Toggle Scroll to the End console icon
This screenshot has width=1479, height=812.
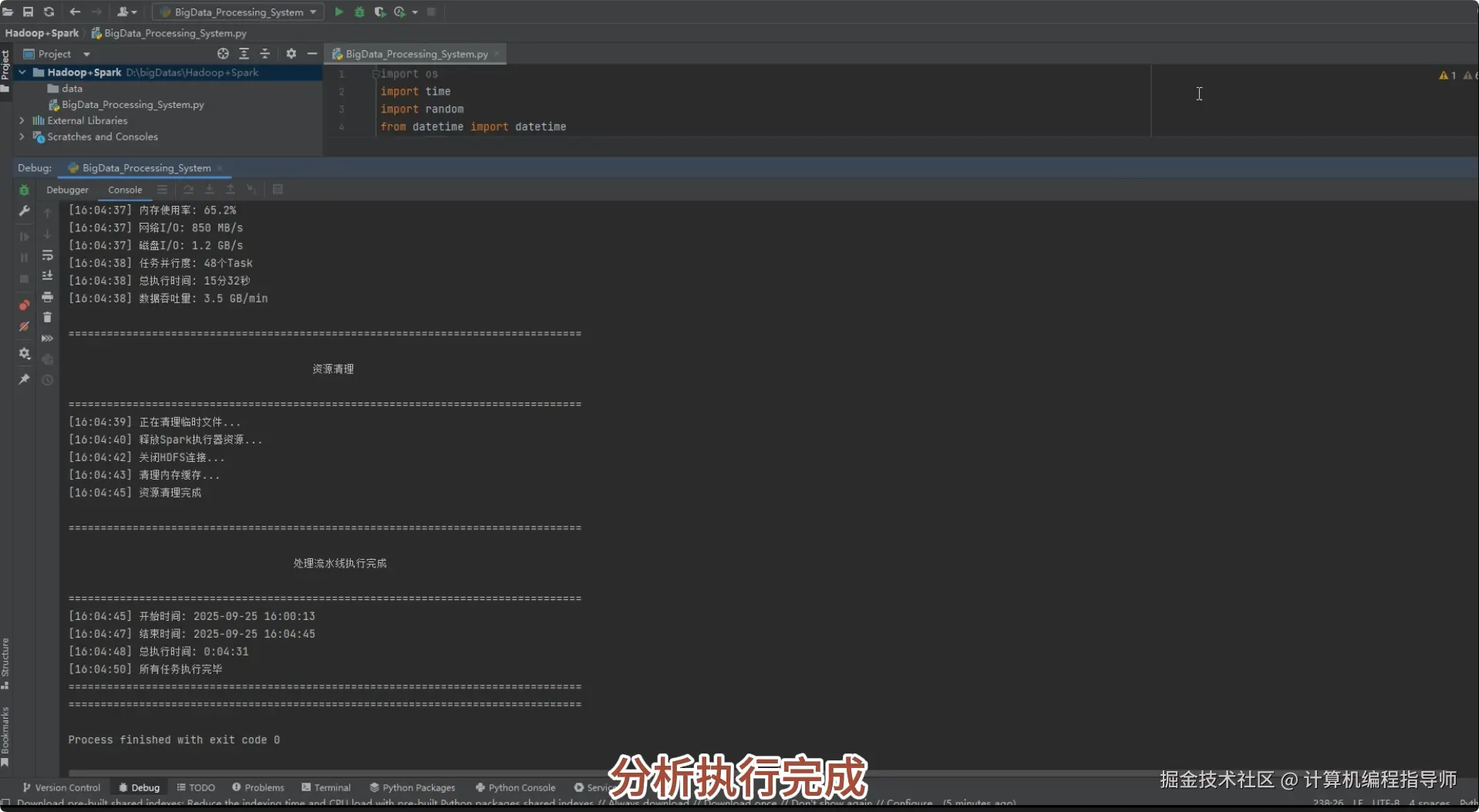coord(47,275)
